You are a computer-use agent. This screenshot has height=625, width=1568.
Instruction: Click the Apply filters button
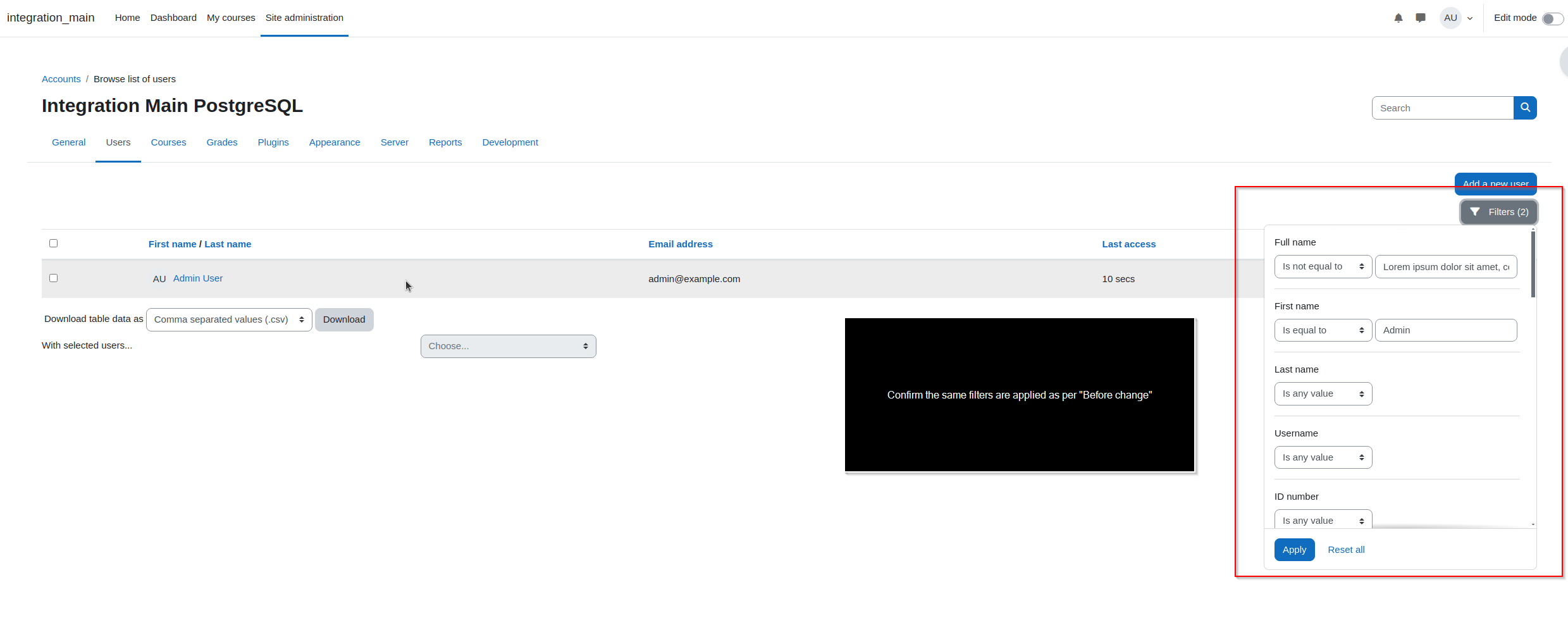coord(1294,550)
